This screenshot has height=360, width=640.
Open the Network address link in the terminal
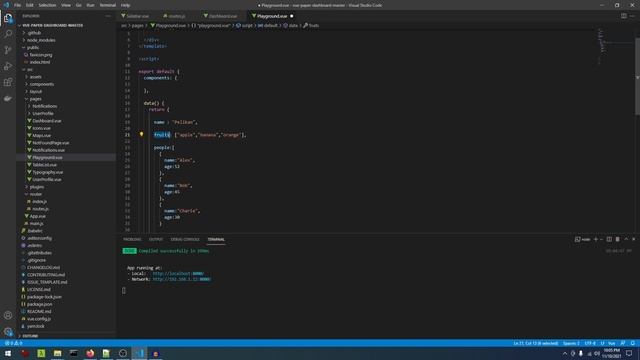pyautogui.click(x=182, y=279)
